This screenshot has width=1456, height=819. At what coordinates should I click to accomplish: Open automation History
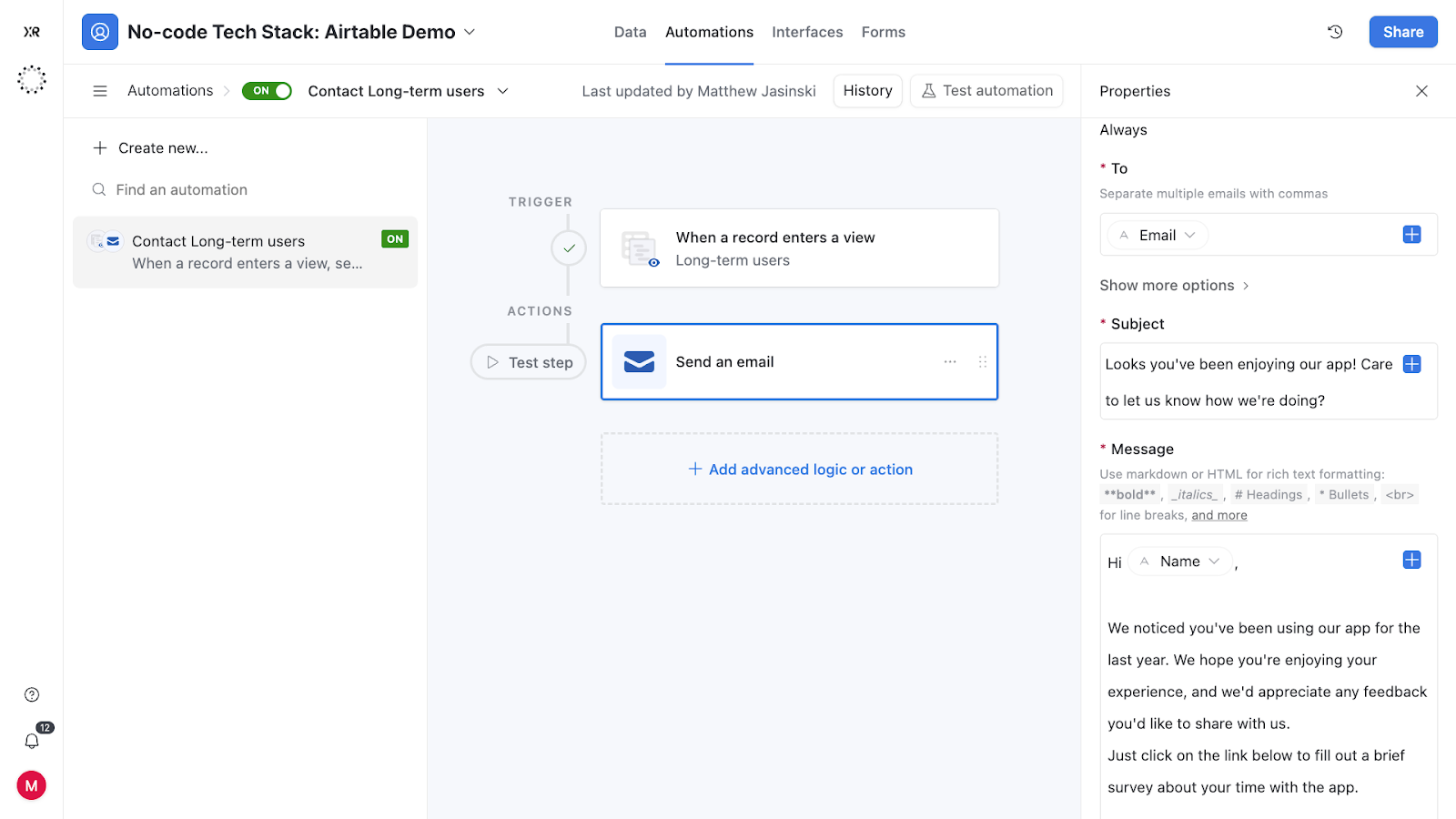click(868, 91)
